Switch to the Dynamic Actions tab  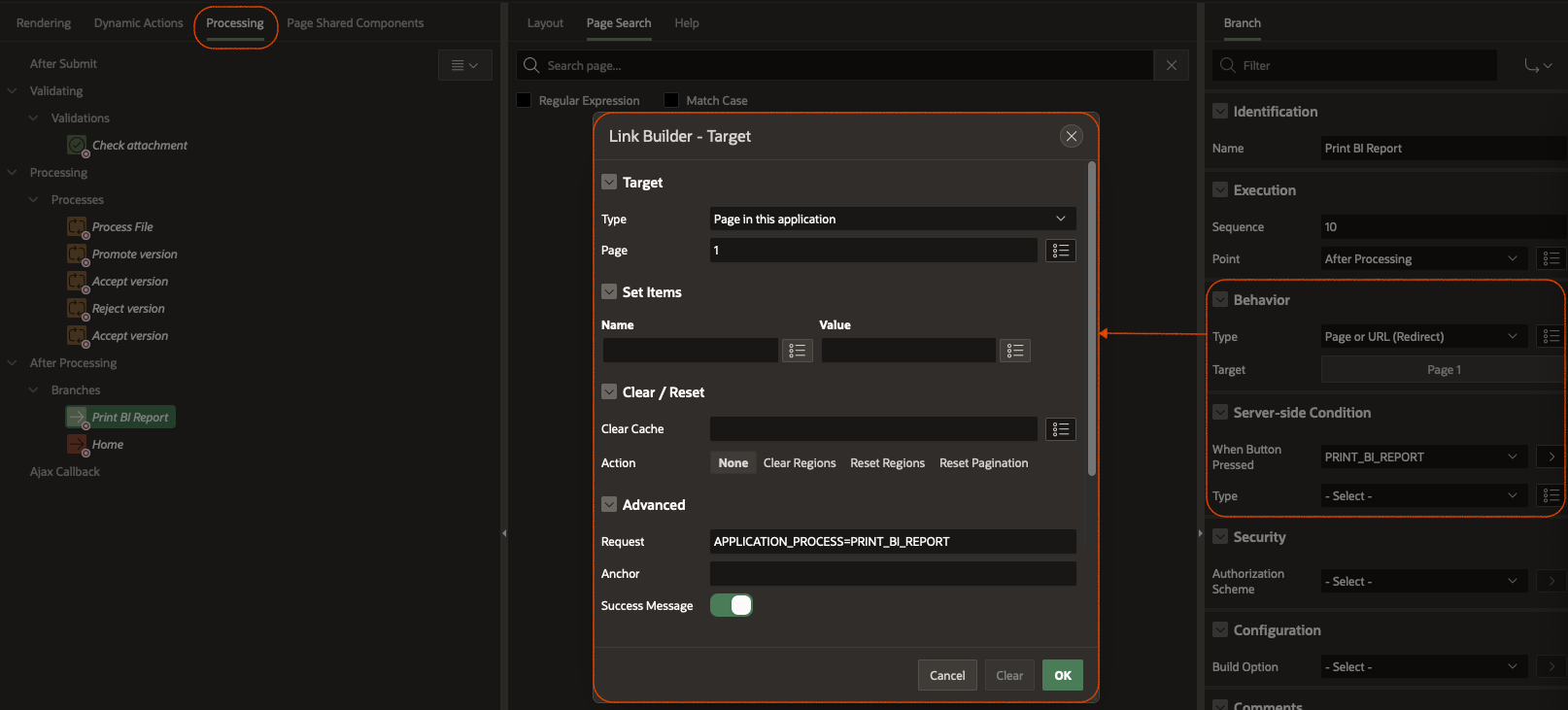[138, 23]
